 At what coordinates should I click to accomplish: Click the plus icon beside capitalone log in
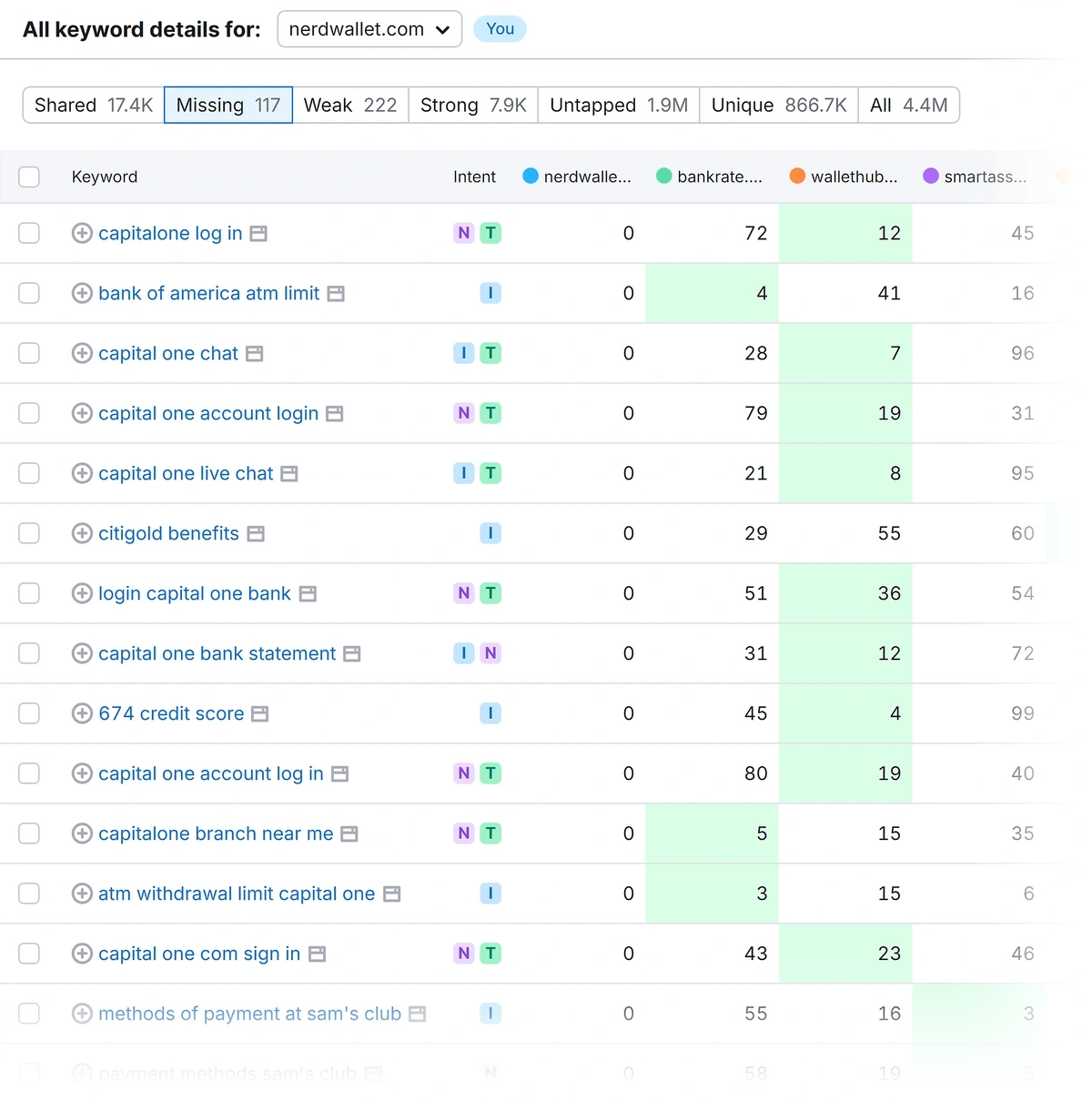click(x=82, y=233)
